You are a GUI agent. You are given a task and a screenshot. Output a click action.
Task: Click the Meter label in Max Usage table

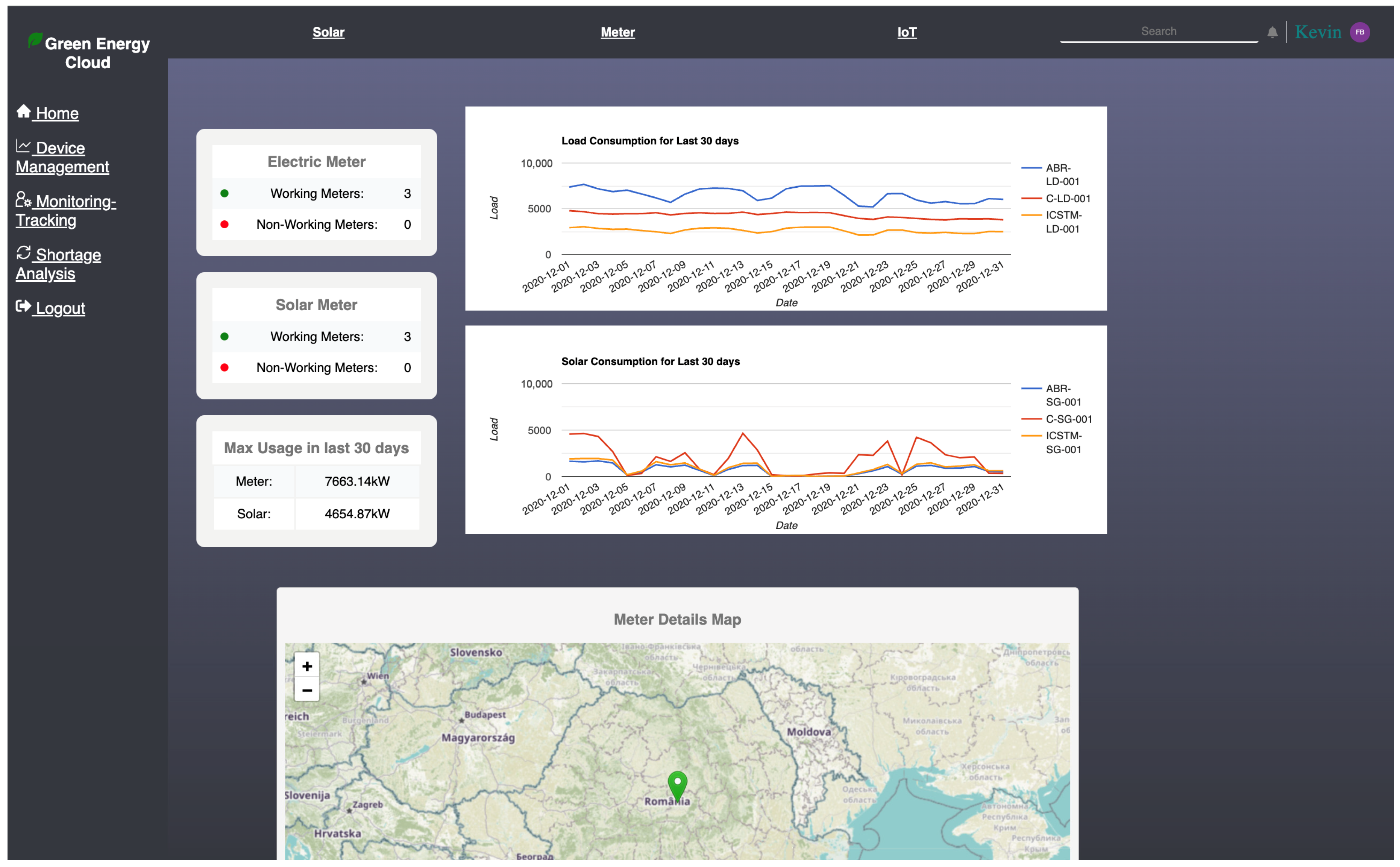click(x=254, y=481)
